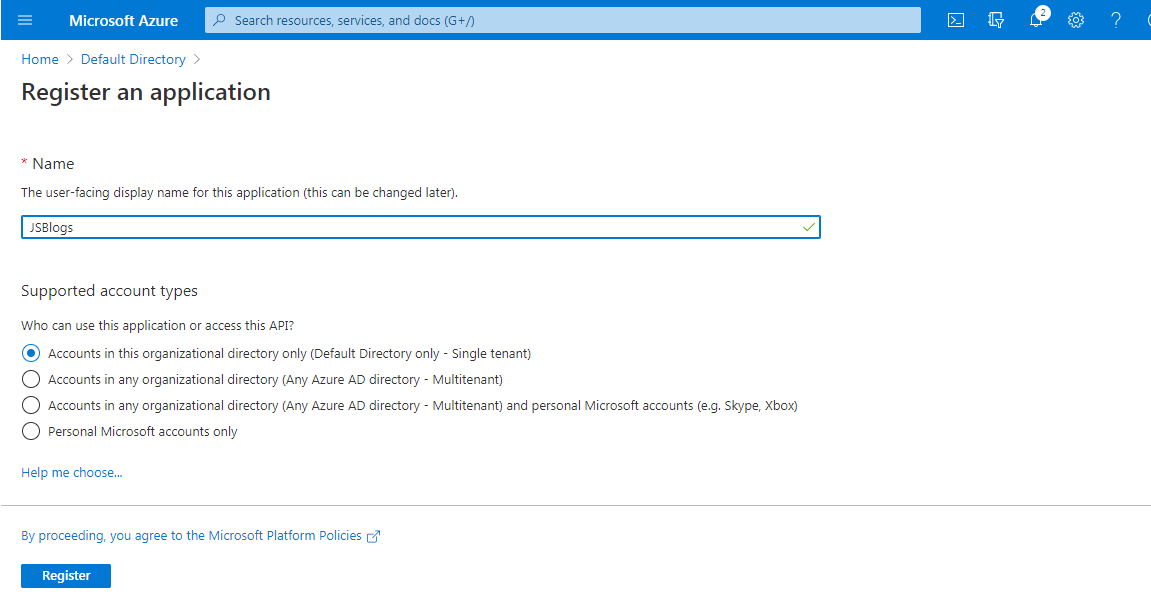Select Multitenant Azure AD directory only option
Viewport: 1151px width, 608px height.
(31, 379)
